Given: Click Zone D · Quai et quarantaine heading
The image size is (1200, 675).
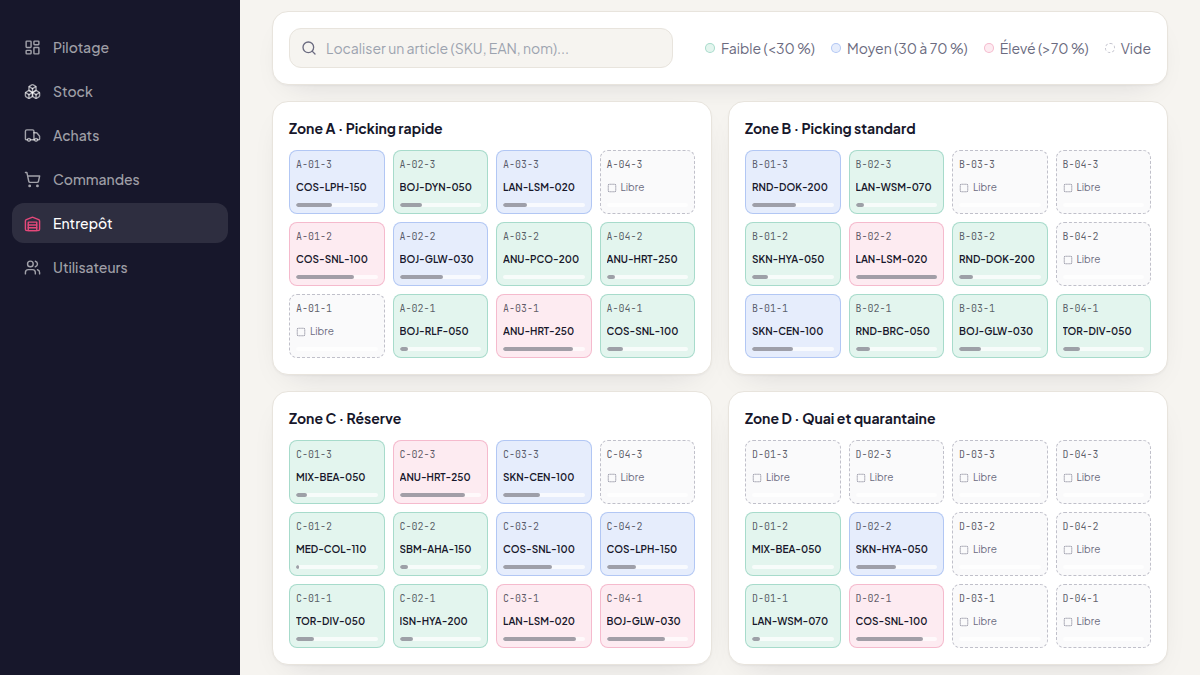Looking at the screenshot, I should click(x=840, y=419).
